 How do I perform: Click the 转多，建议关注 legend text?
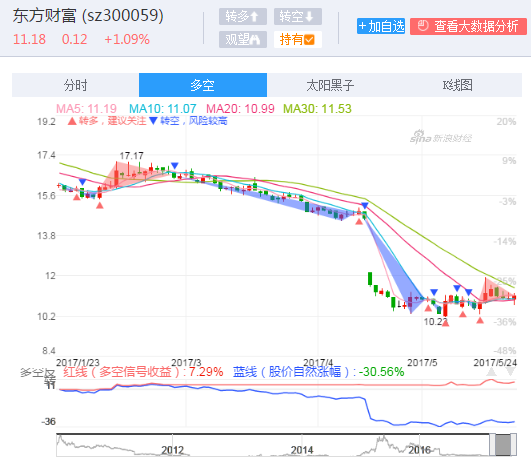click(112, 121)
